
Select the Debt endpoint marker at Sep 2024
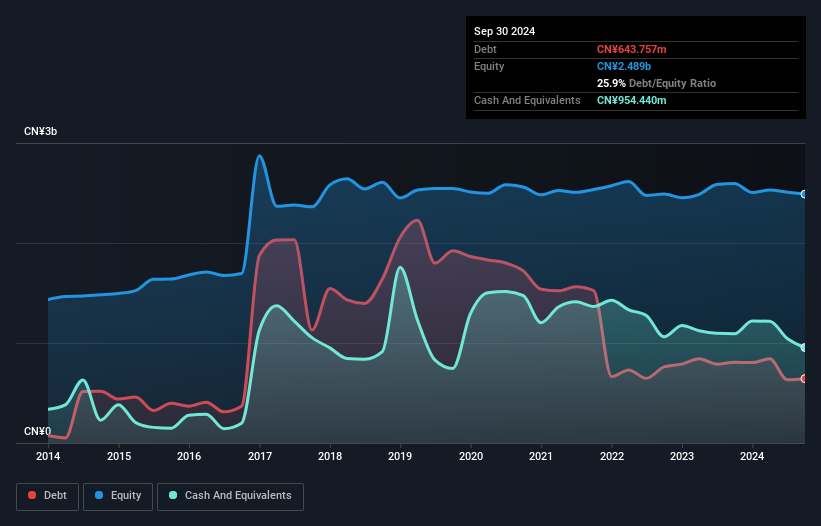[x=804, y=378]
